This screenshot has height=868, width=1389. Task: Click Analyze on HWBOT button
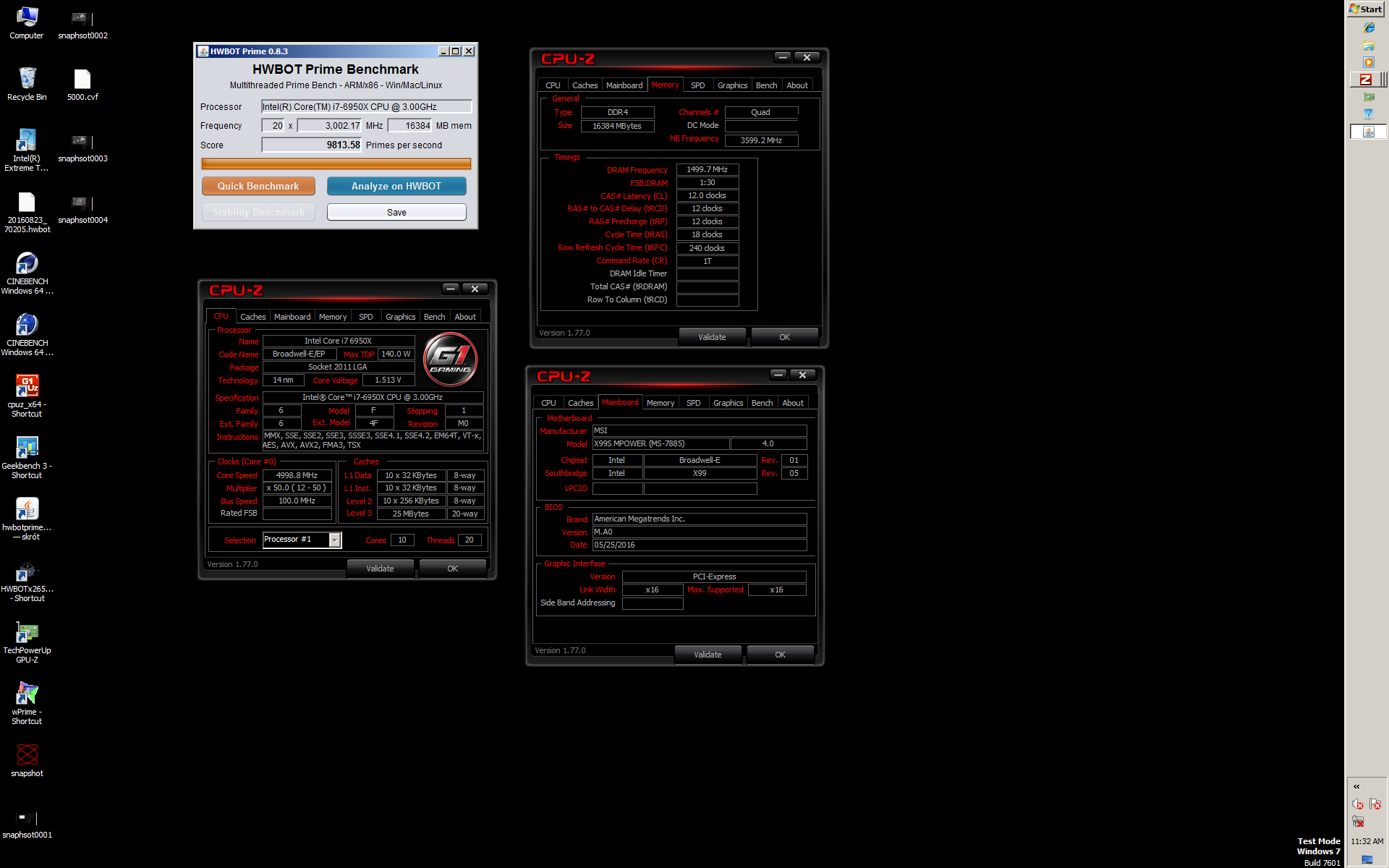pos(396,186)
